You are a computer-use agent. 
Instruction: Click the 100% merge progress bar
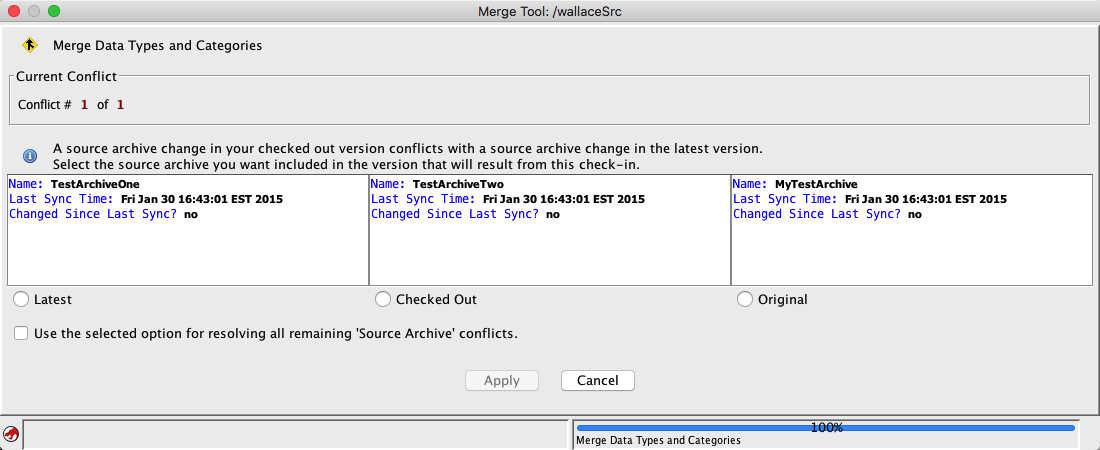tap(826, 427)
